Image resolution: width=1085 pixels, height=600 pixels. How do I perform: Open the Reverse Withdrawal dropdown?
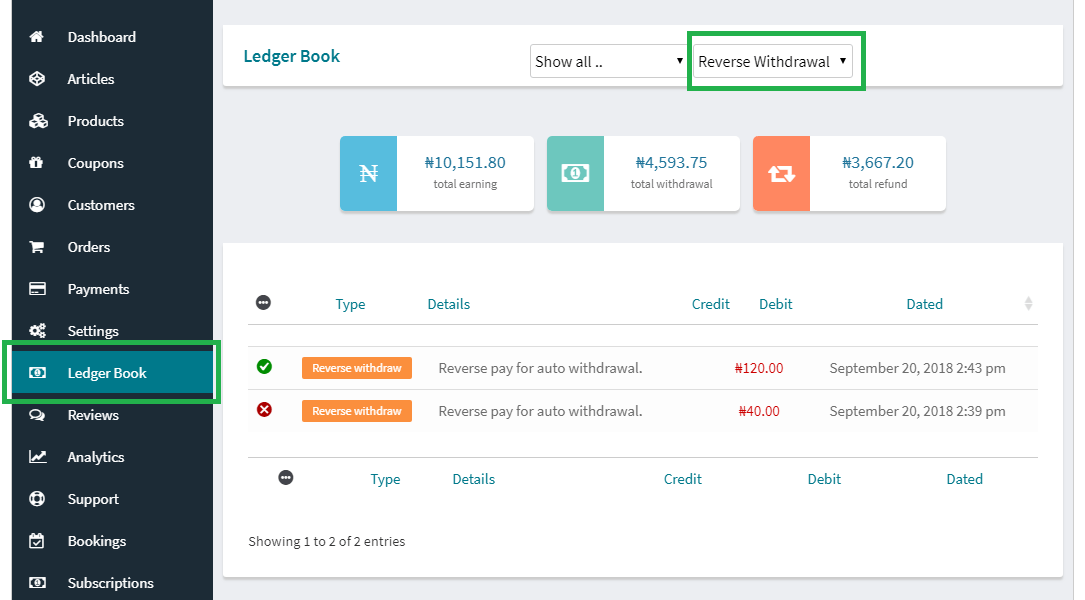point(771,61)
